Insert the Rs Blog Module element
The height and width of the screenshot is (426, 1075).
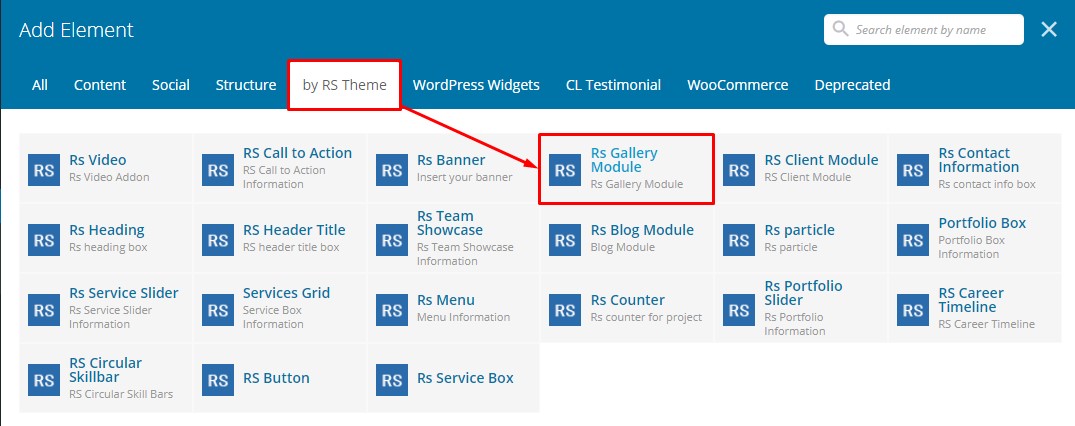(x=641, y=230)
